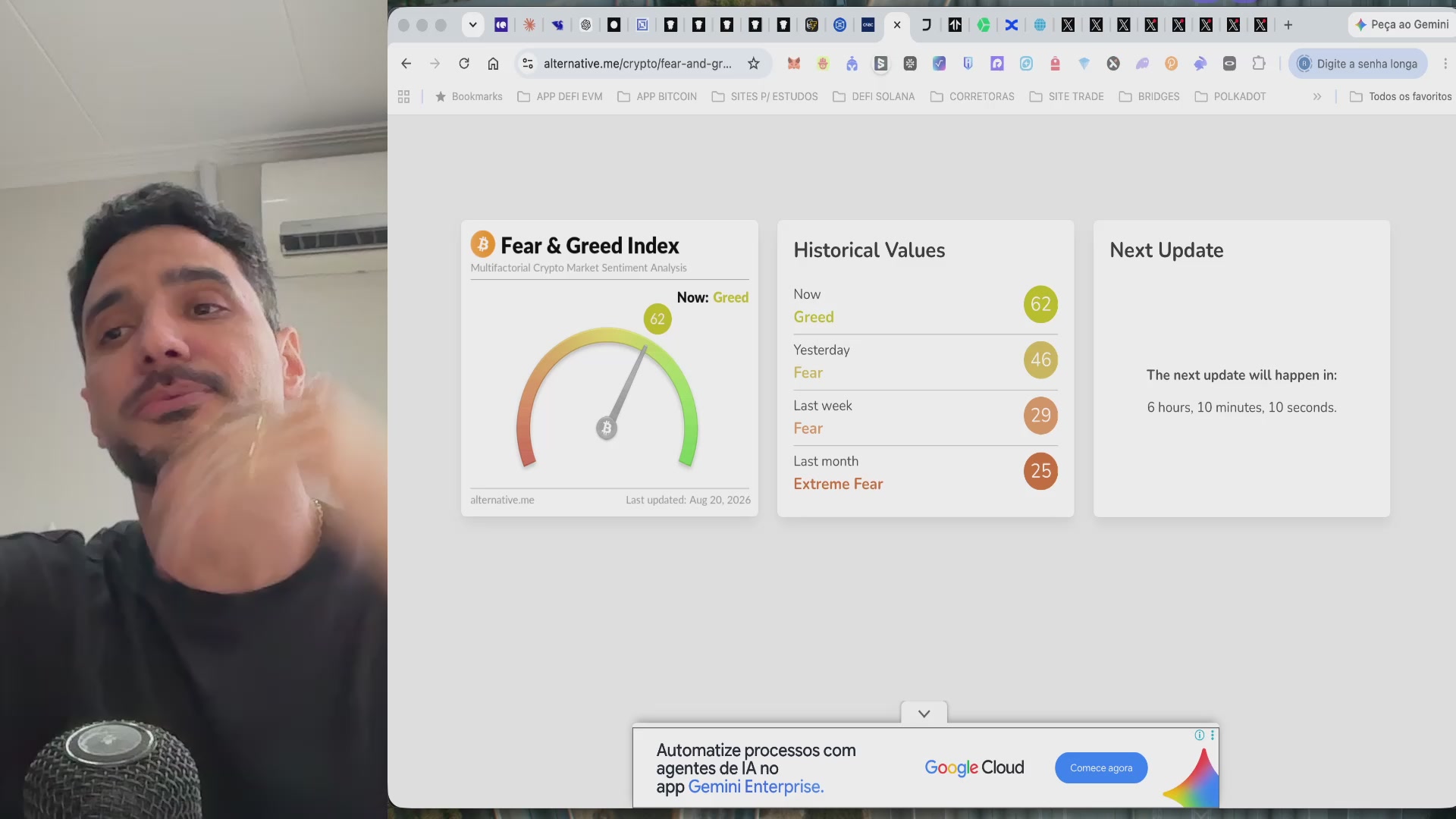Viewport: 1456px width, 819px height.
Task: Select the Extreme Fear label
Action: click(x=838, y=484)
